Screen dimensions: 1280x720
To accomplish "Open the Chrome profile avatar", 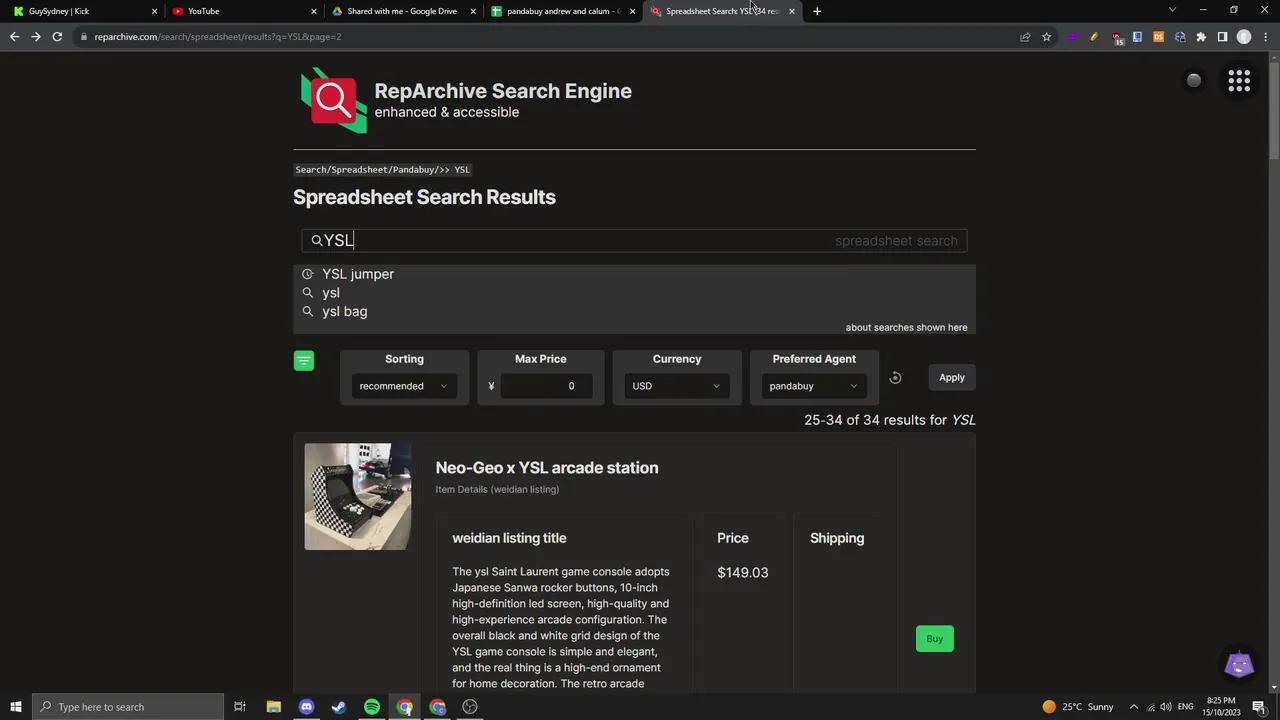I will [1244, 37].
